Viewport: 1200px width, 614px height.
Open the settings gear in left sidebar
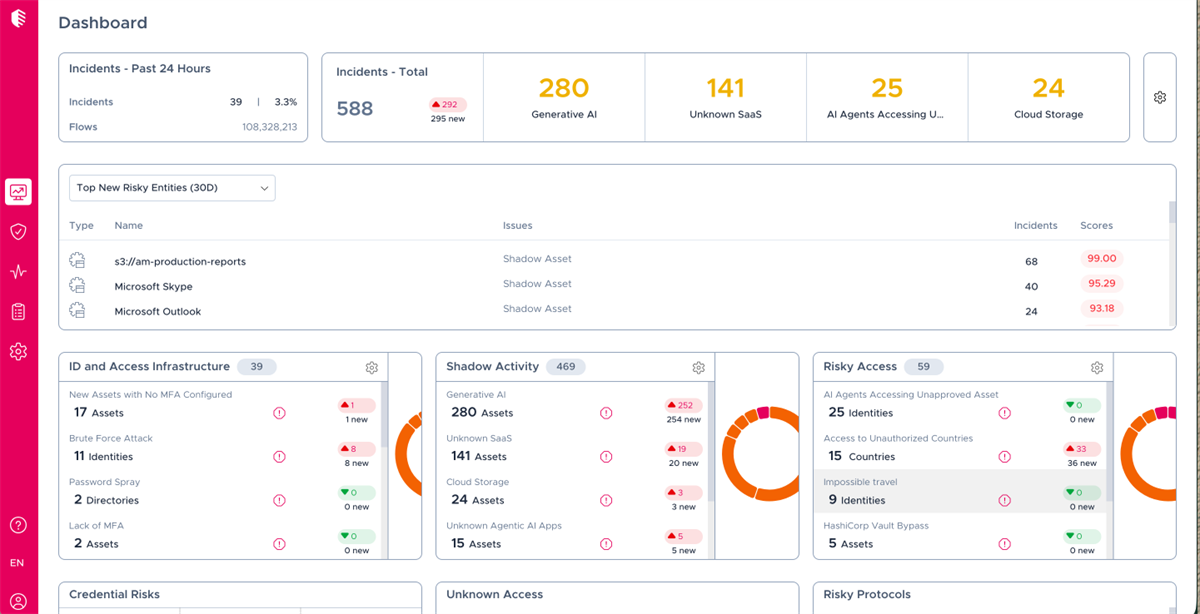click(18, 352)
